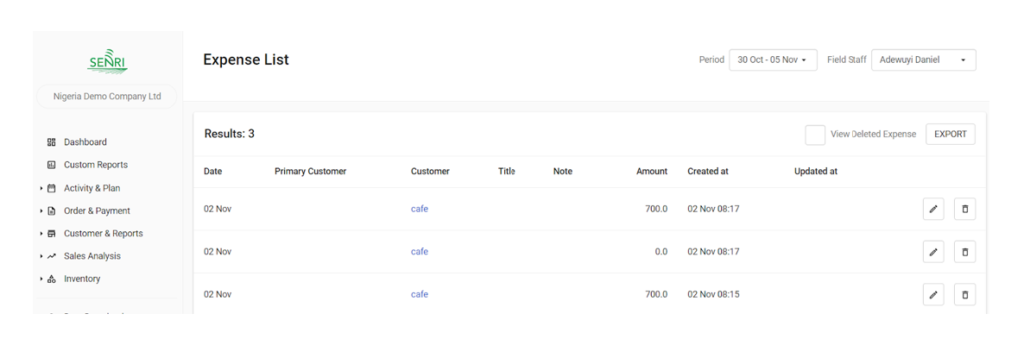The height and width of the screenshot is (364, 1024).
Task: Click the Expense List heading
Action: (x=246, y=59)
